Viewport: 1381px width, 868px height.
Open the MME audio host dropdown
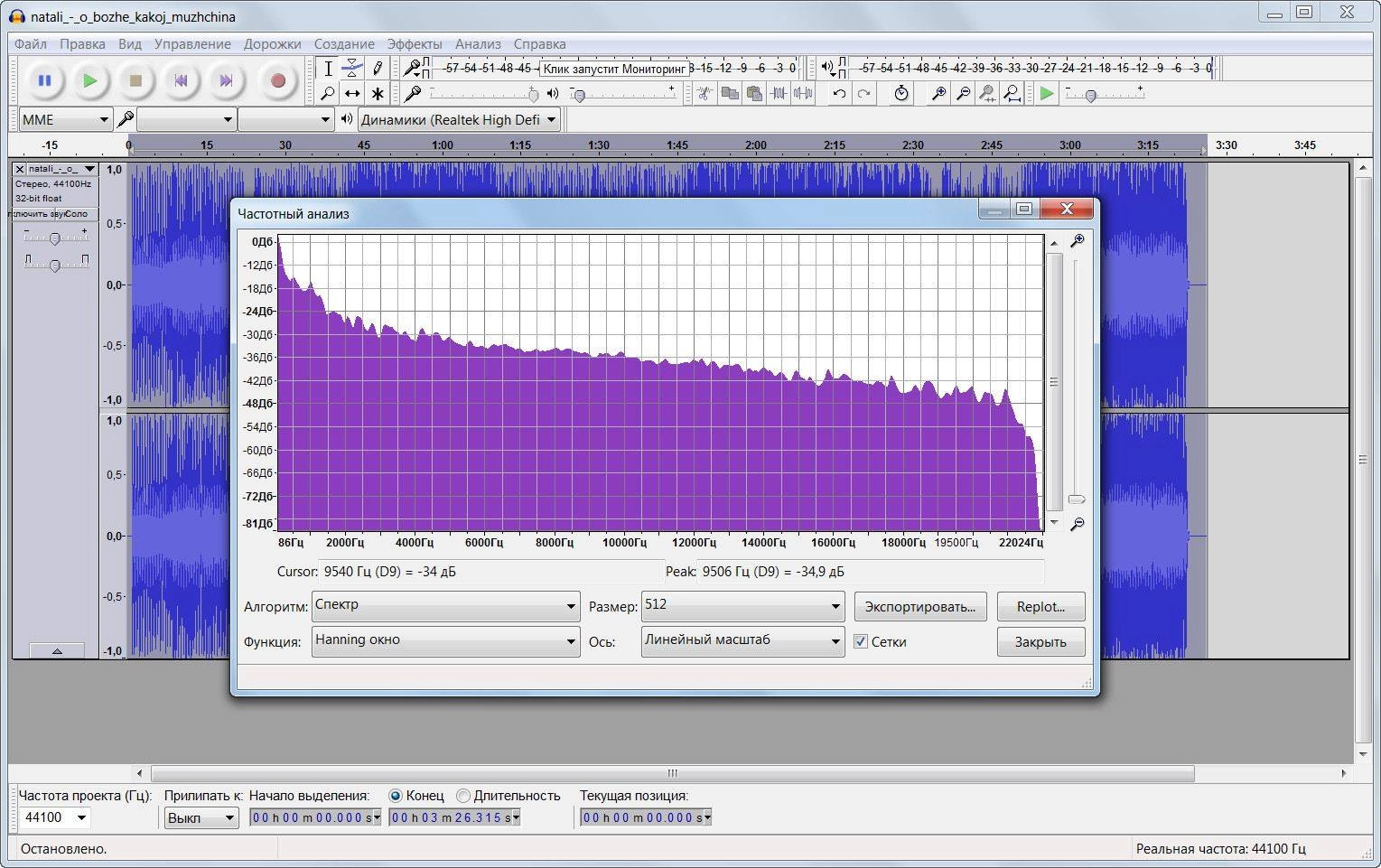[65, 119]
